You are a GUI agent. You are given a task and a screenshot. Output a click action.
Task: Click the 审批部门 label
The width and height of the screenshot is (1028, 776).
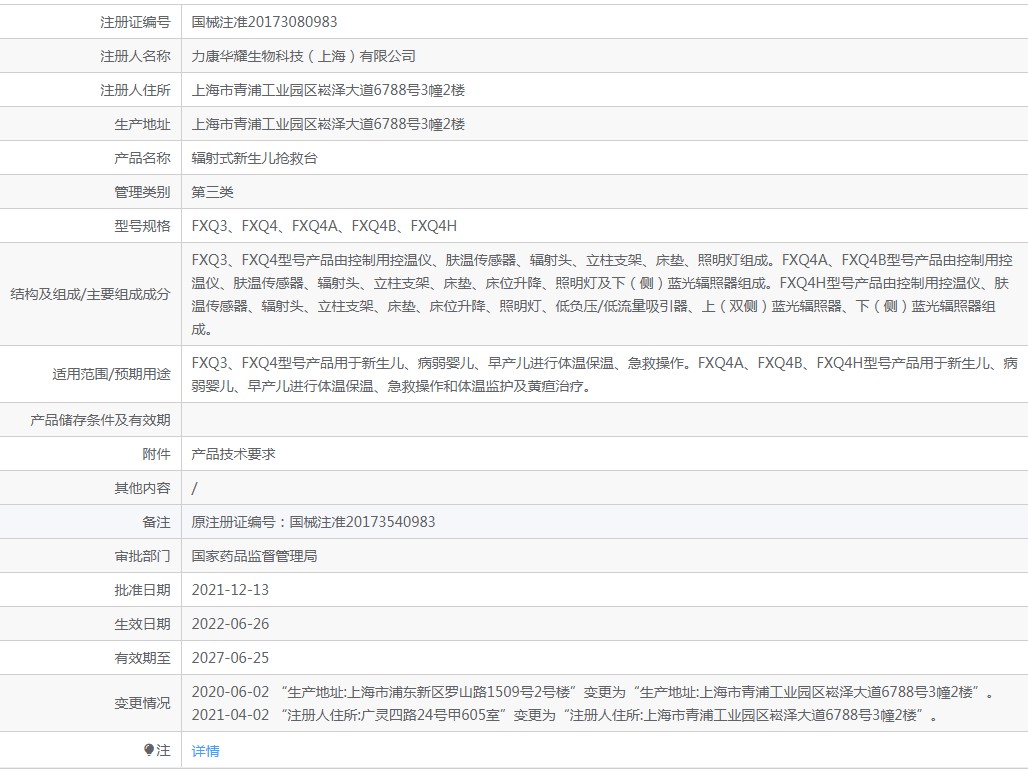(142, 556)
